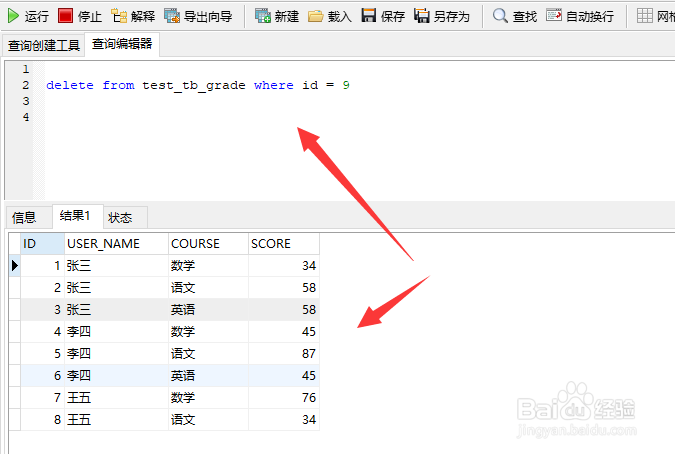Select ID cell 3
Image resolution: width=675 pixels, height=454 pixels.
click(42, 309)
